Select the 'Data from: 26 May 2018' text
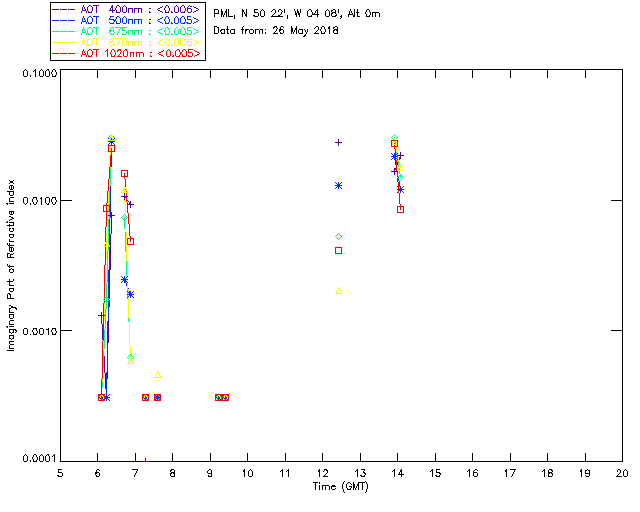 (276, 31)
